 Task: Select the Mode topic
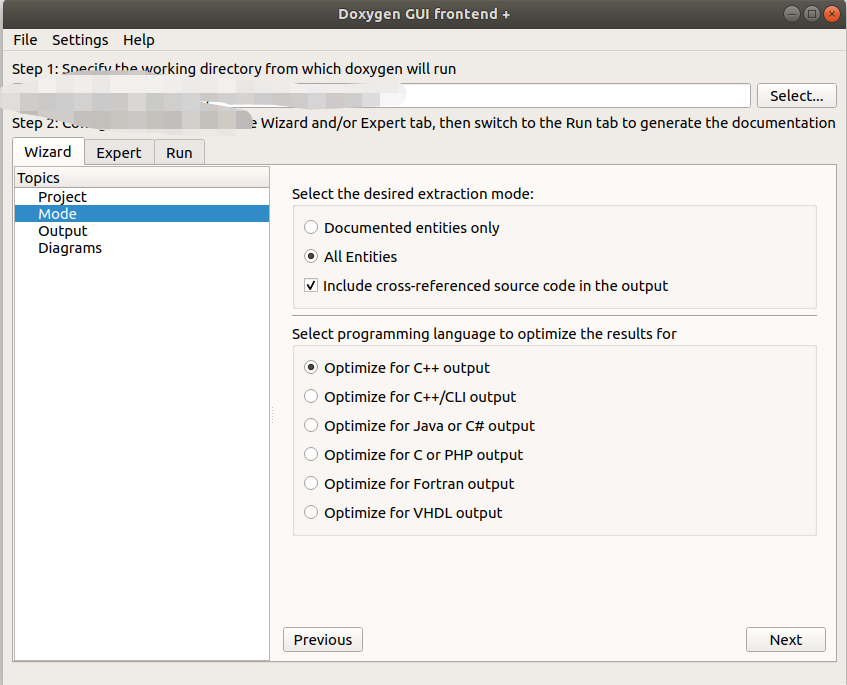(x=57, y=213)
